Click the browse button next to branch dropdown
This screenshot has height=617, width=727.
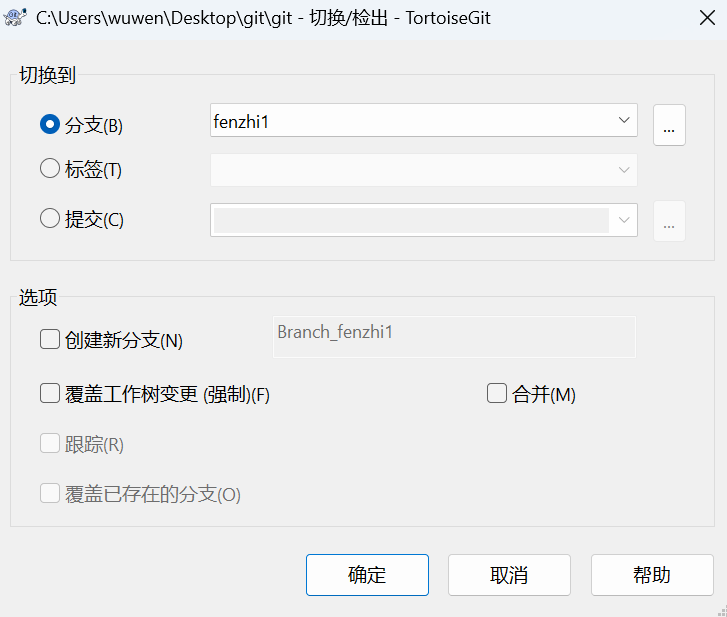pos(669,125)
